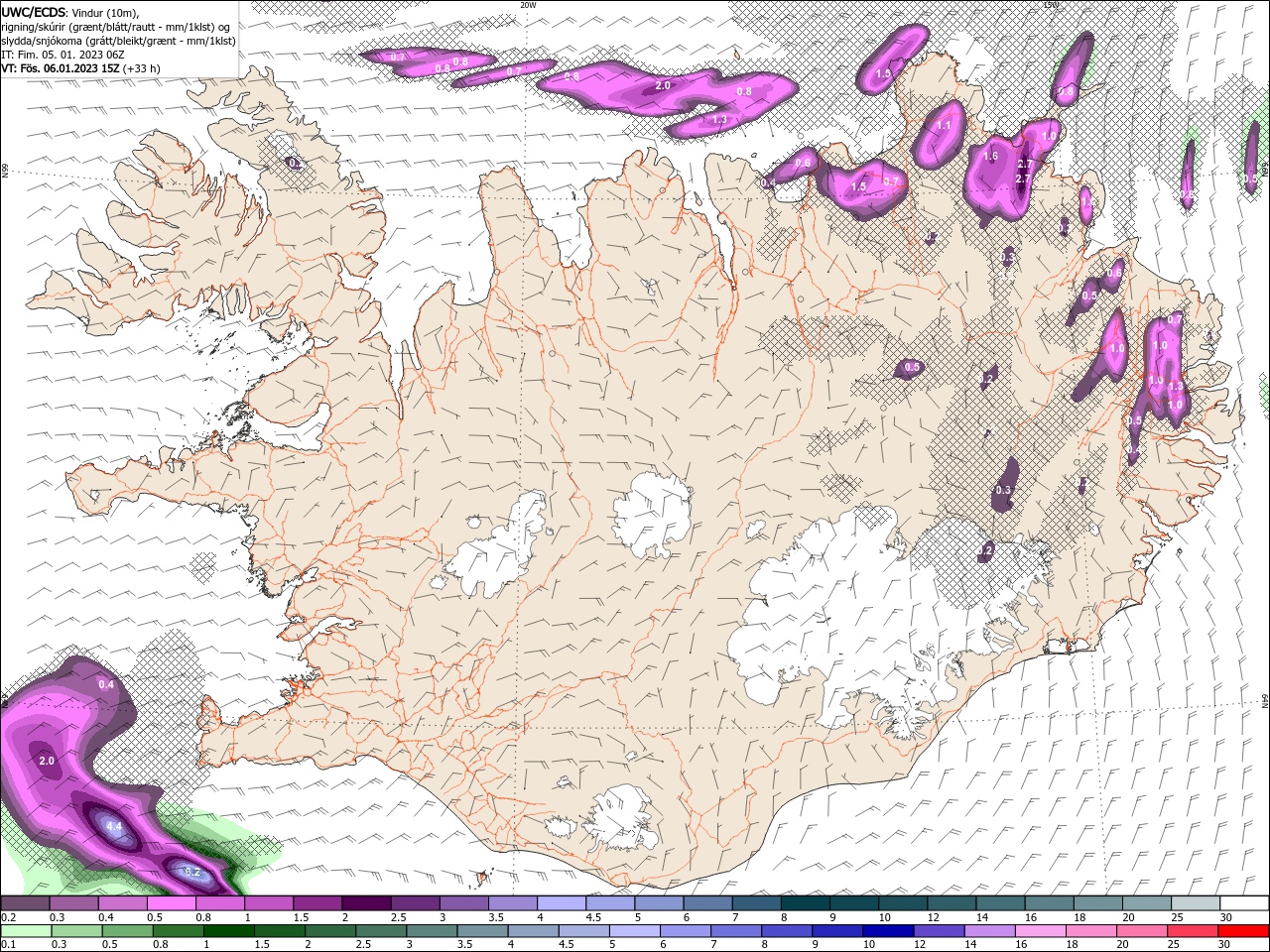This screenshot has width=1270, height=952.
Task: Click the '1.1' precipitation value in the northeast
Action: click(944, 126)
